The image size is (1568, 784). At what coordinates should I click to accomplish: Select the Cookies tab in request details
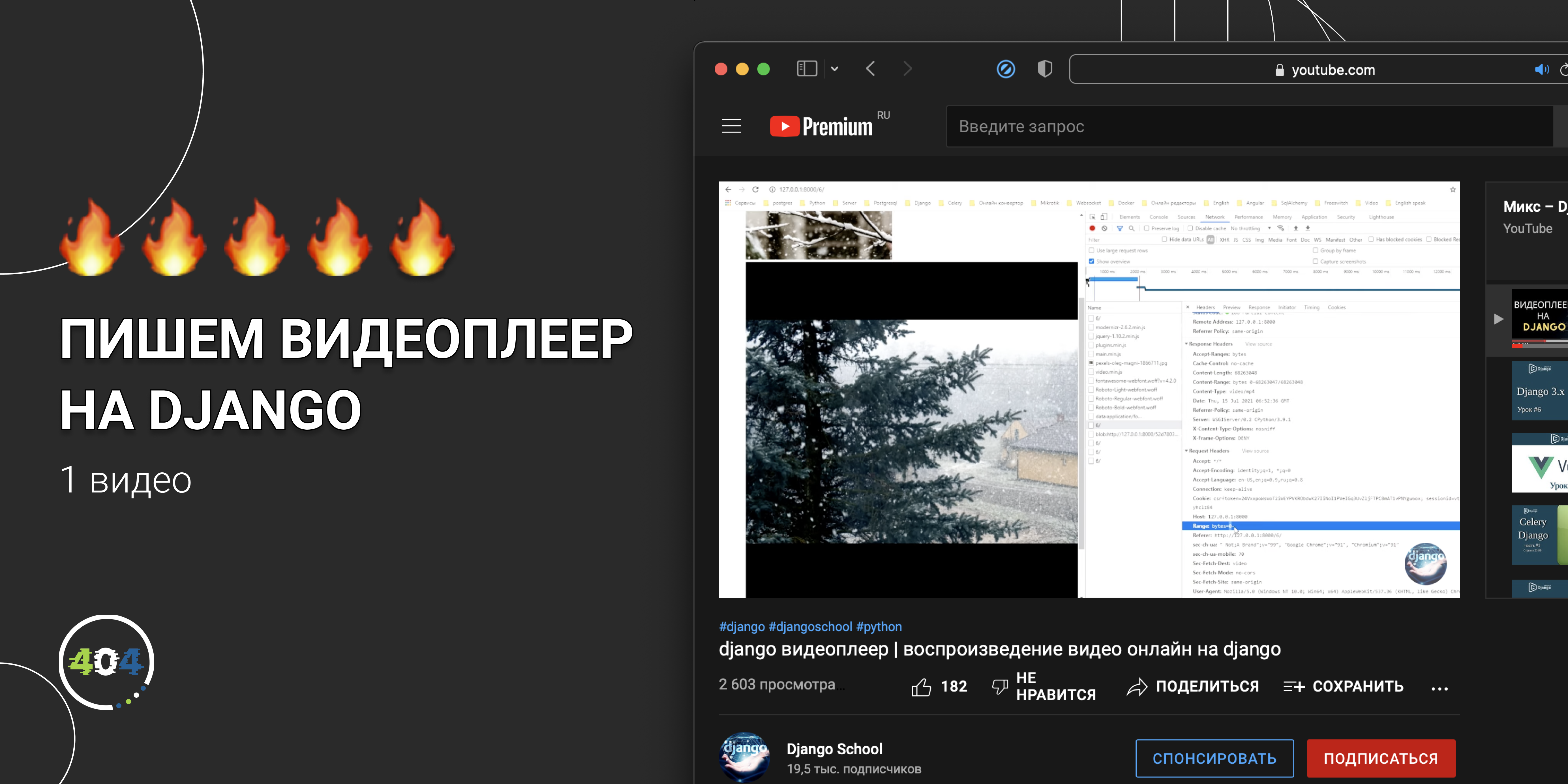pos(1337,307)
